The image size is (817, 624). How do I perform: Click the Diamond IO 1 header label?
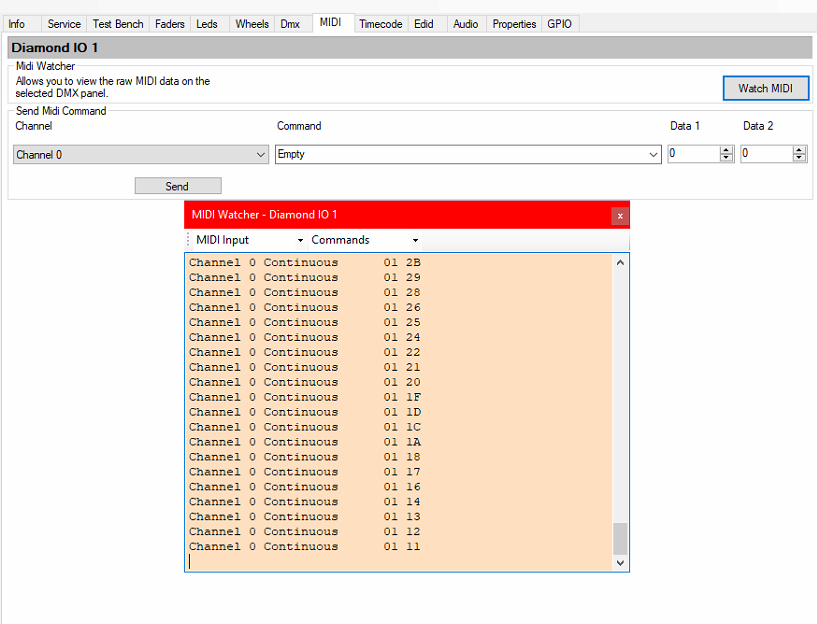[55, 48]
